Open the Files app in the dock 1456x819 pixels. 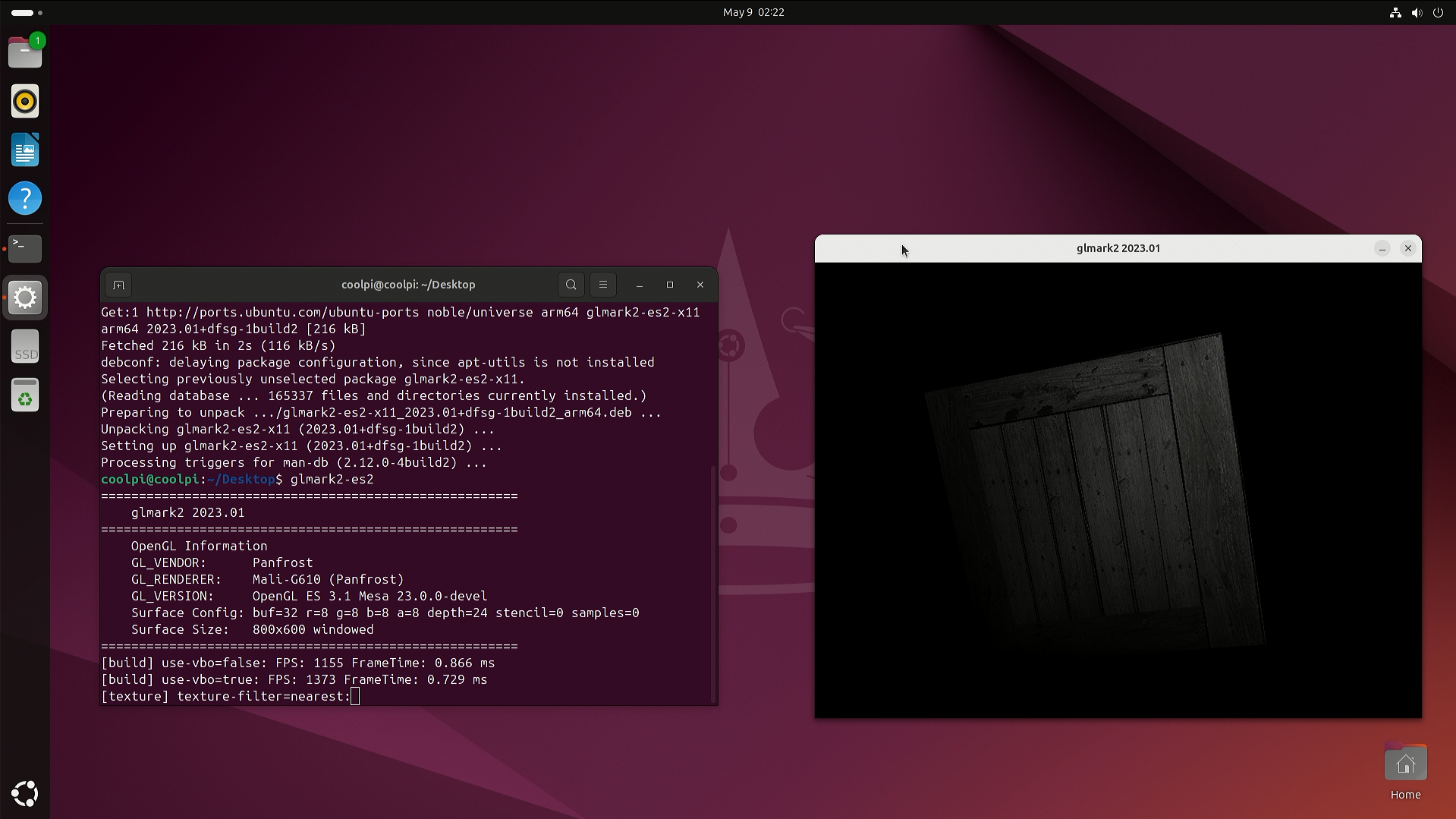click(x=25, y=52)
